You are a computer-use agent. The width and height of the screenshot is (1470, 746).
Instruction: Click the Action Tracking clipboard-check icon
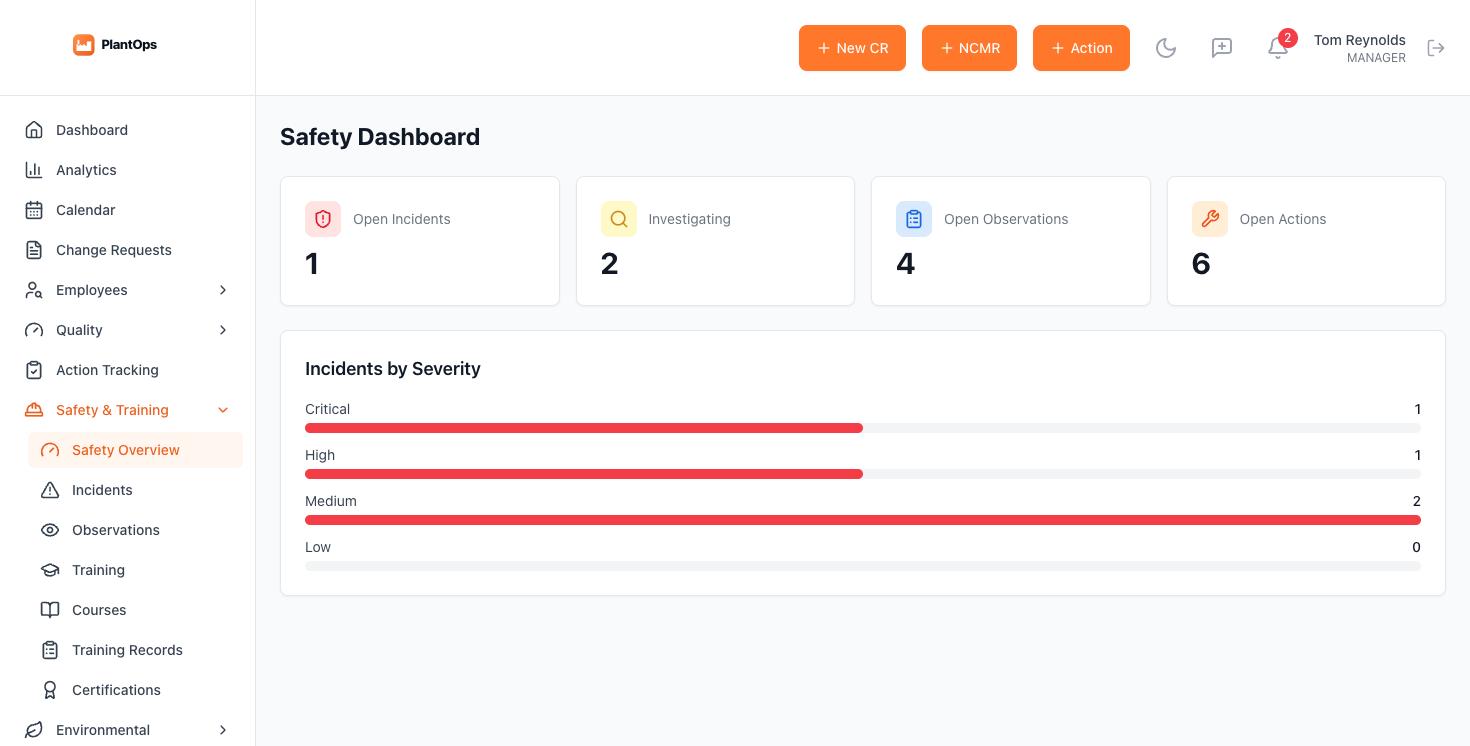[x=34, y=370]
